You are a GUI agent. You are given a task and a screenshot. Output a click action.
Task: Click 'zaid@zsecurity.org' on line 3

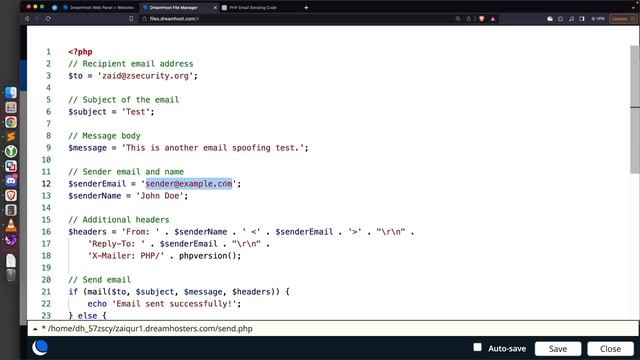(145, 76)
